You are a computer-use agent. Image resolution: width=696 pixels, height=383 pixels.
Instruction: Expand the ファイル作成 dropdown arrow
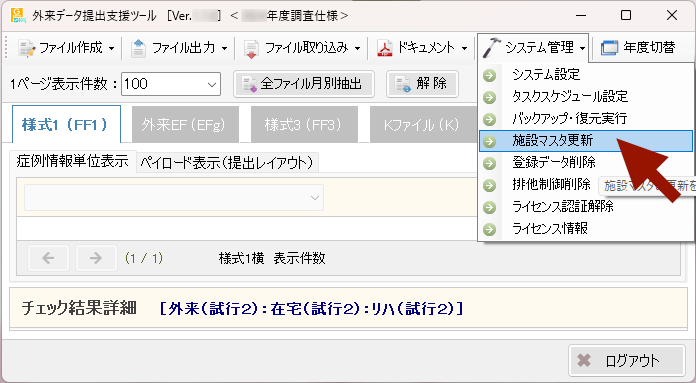tap(111, 48)
